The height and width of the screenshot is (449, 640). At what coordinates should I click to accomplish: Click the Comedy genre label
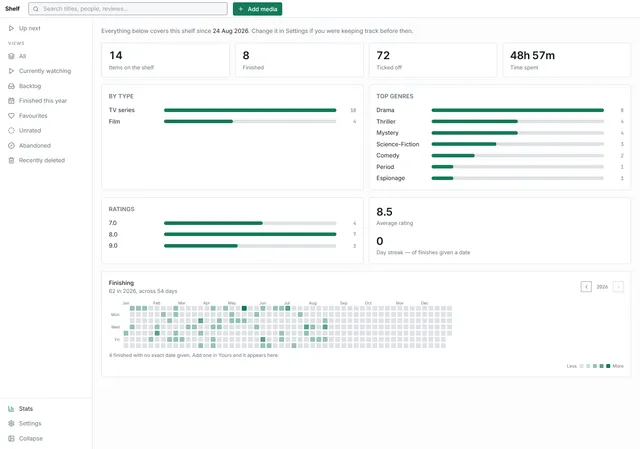pos(388,156)
